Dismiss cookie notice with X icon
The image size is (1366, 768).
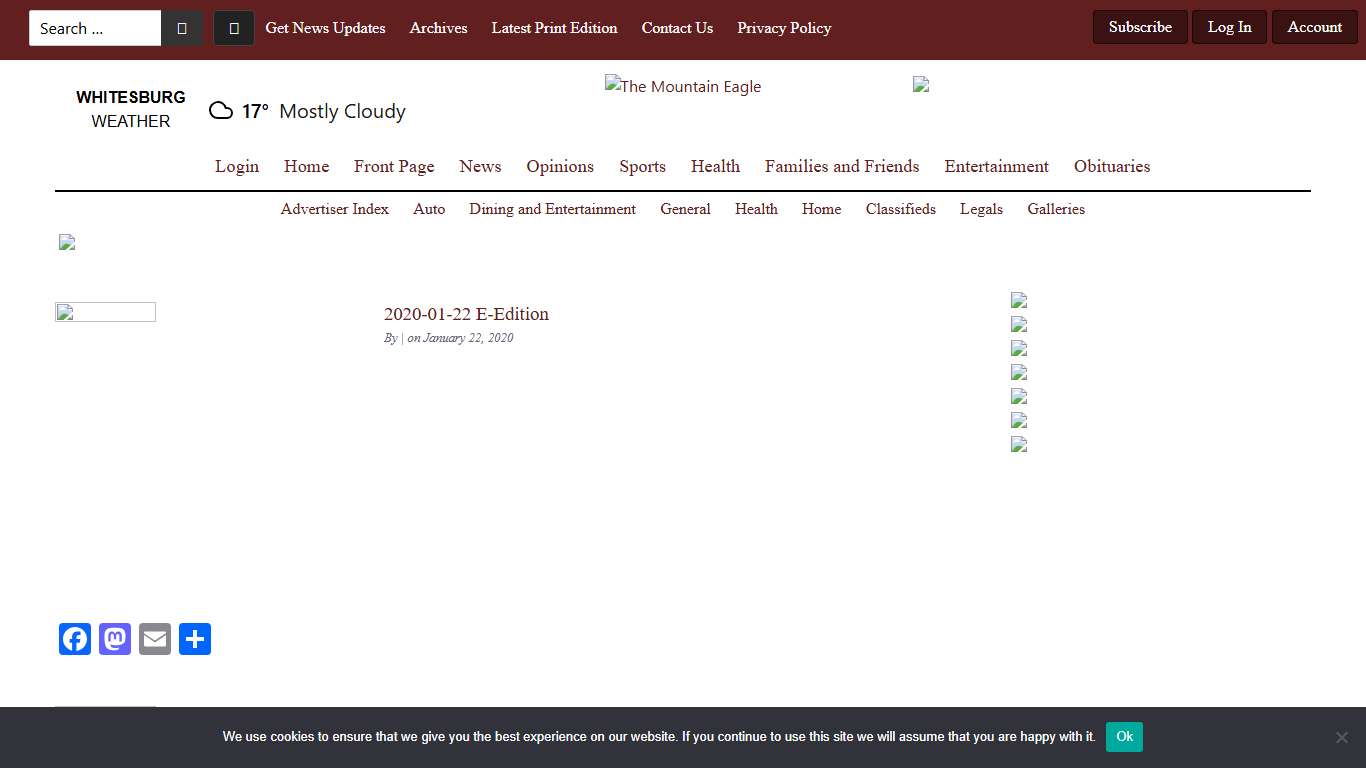[1341, 737]
